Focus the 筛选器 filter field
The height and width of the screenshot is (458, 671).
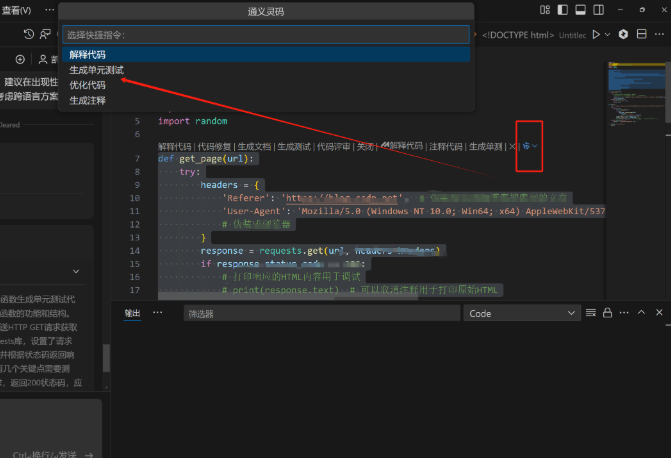pos(322,313)
